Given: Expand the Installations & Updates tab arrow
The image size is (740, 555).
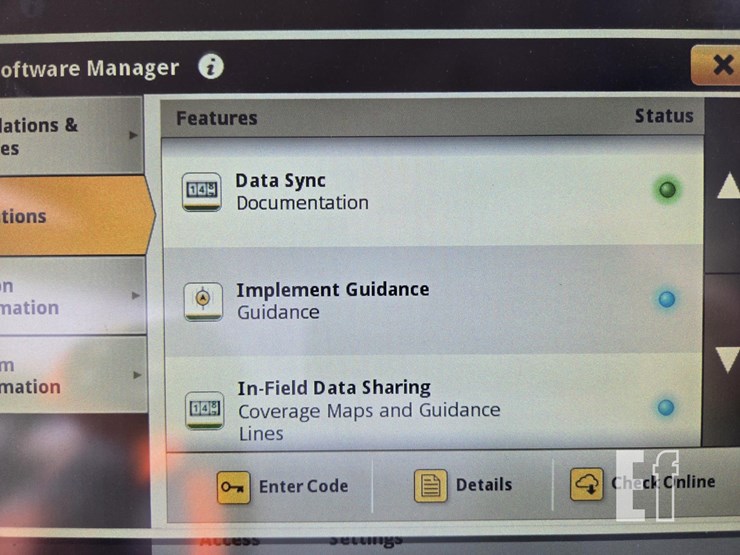Looking at the screenshot, I should coord(134,135).
